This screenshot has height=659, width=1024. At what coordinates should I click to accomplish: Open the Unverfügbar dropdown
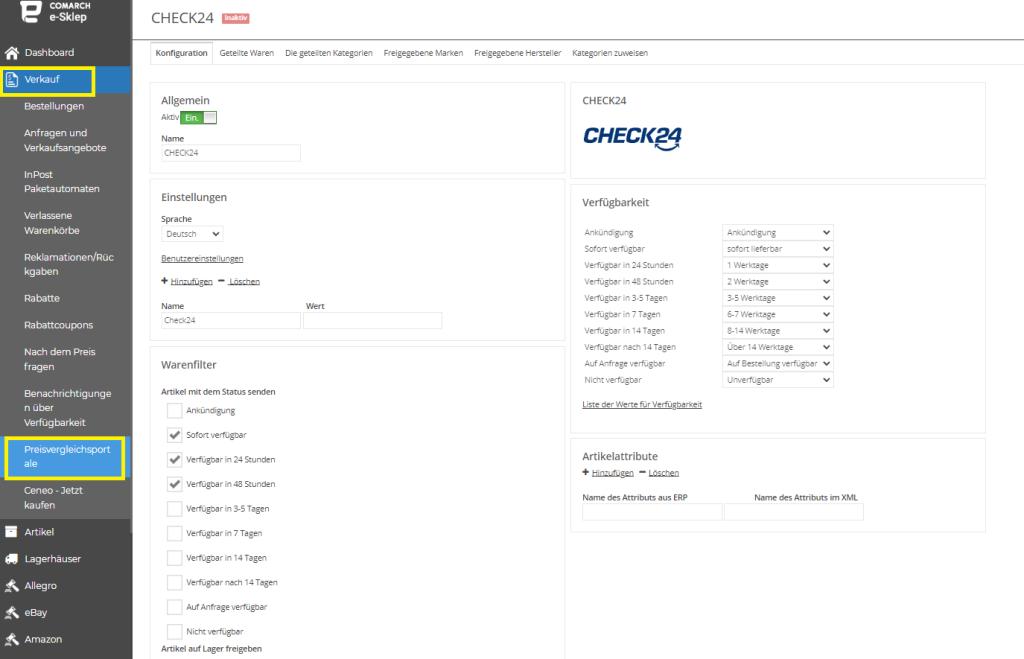click(778, 379)
